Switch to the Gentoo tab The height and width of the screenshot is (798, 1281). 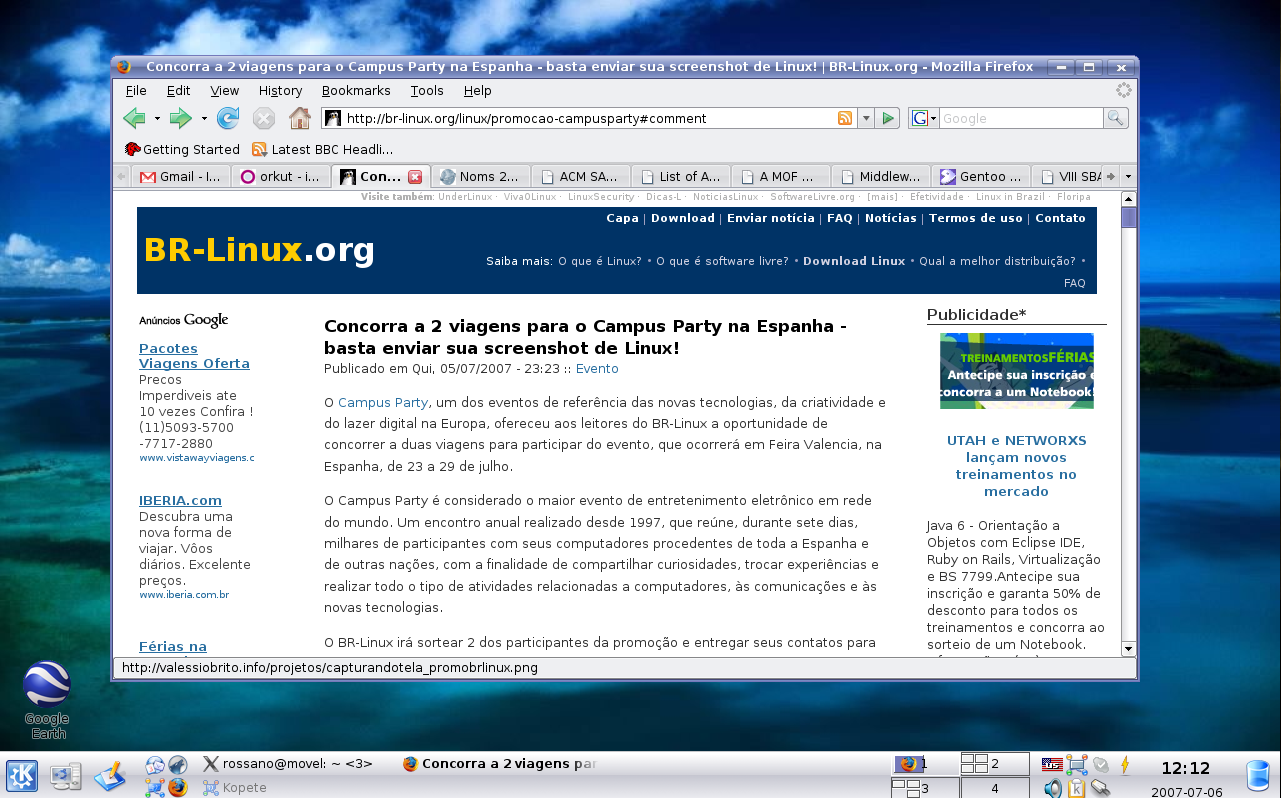pyautogui.click(x=981, y=176)
